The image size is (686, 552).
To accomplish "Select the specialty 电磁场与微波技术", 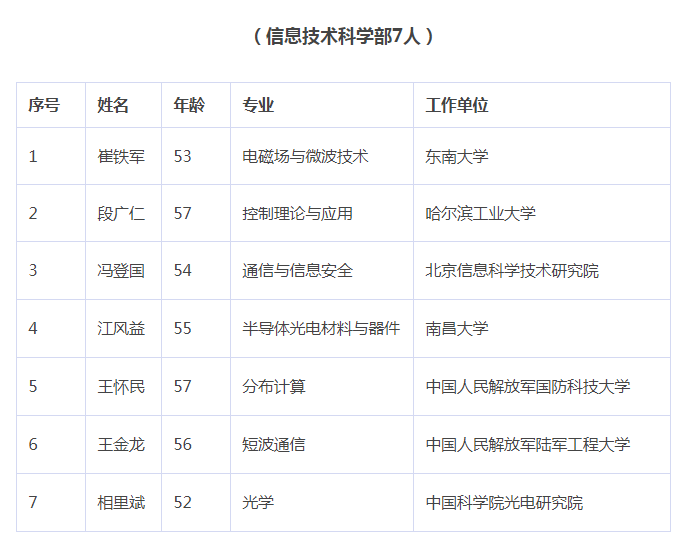I will (305, 157).
